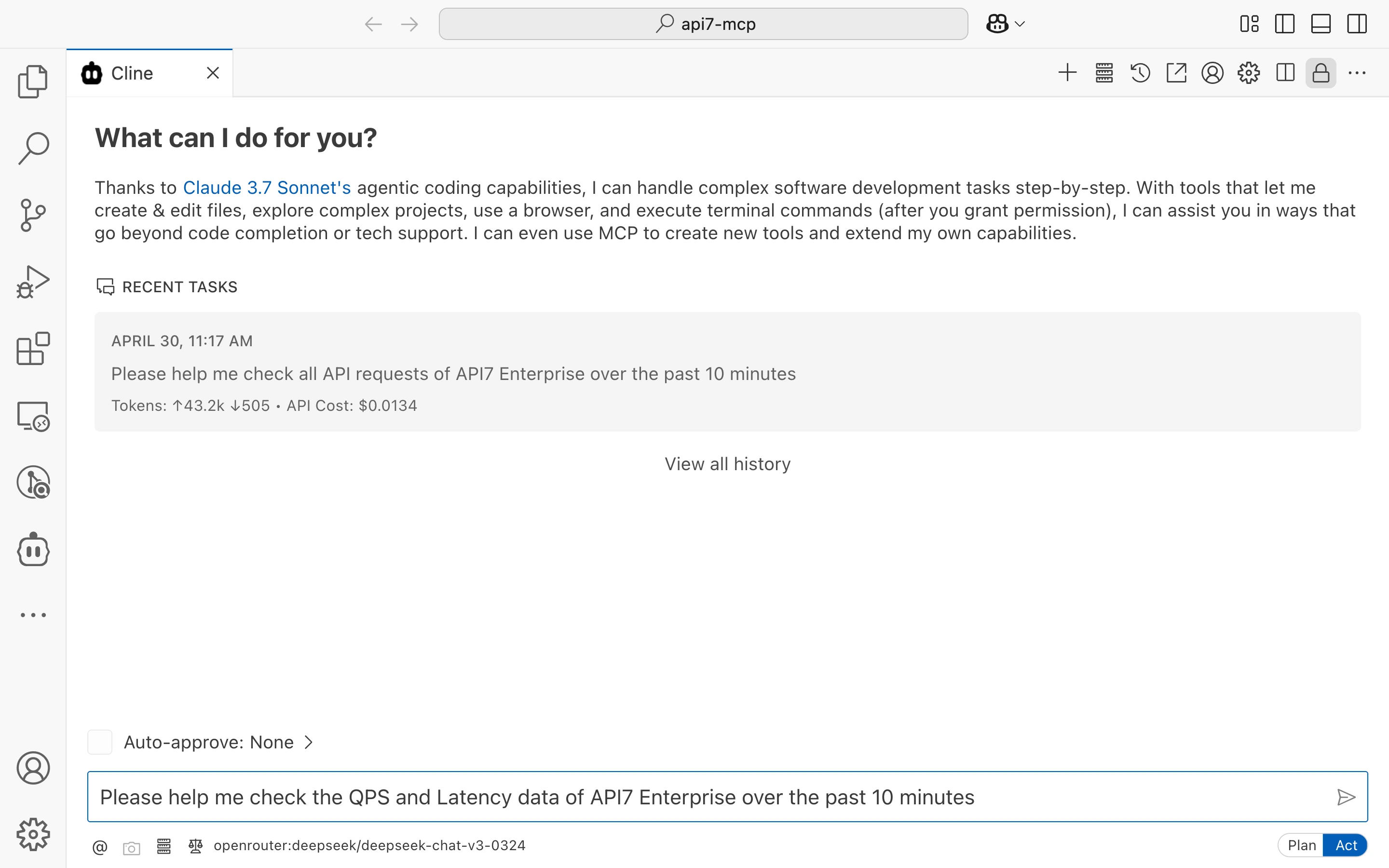This screenshot has width=1389, height=868.
Task: Toggle secondary side bar visibility
Action: coord(1357,24)
